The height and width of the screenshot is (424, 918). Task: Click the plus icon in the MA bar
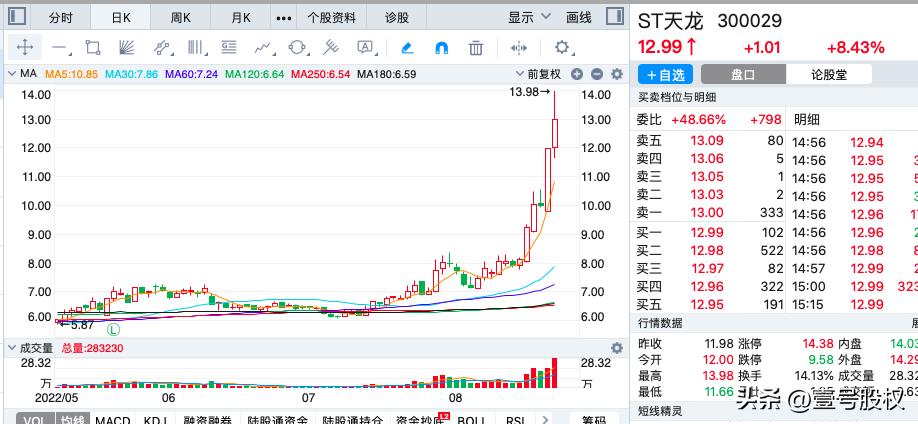(x=577, y=74)
